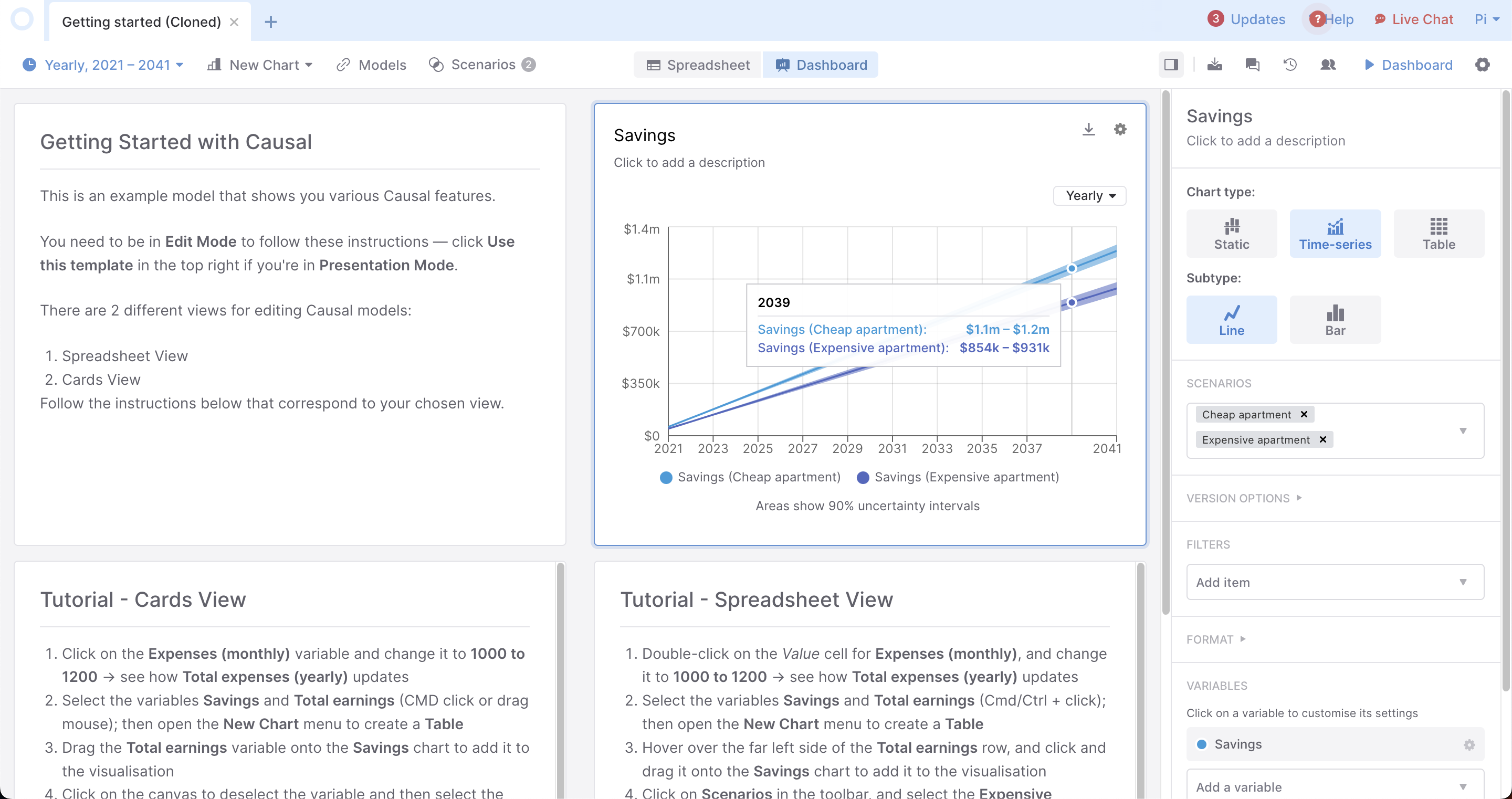This screenshot has width=1512, height=799.
Task: Click the Getting Started with Causal heading
Action: click(x=176, y=142)
